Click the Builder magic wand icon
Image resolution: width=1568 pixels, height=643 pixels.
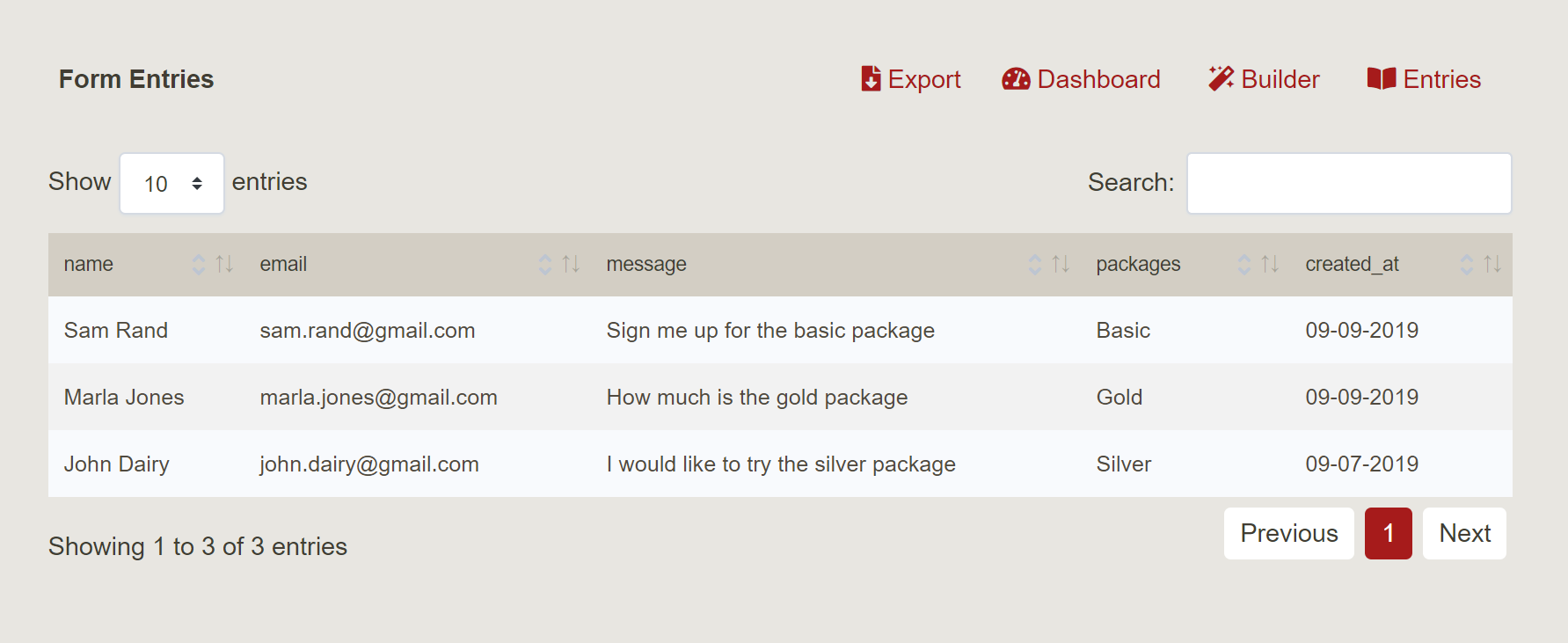(1221, 79)
